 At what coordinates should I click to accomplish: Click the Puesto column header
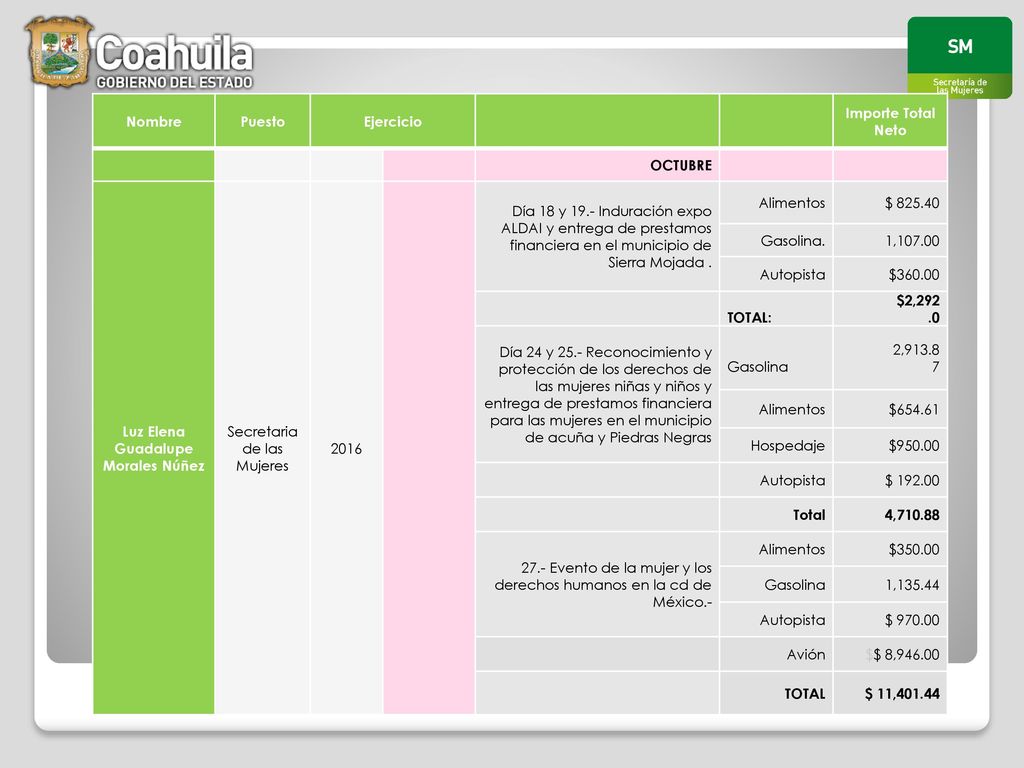click(263, 121)
